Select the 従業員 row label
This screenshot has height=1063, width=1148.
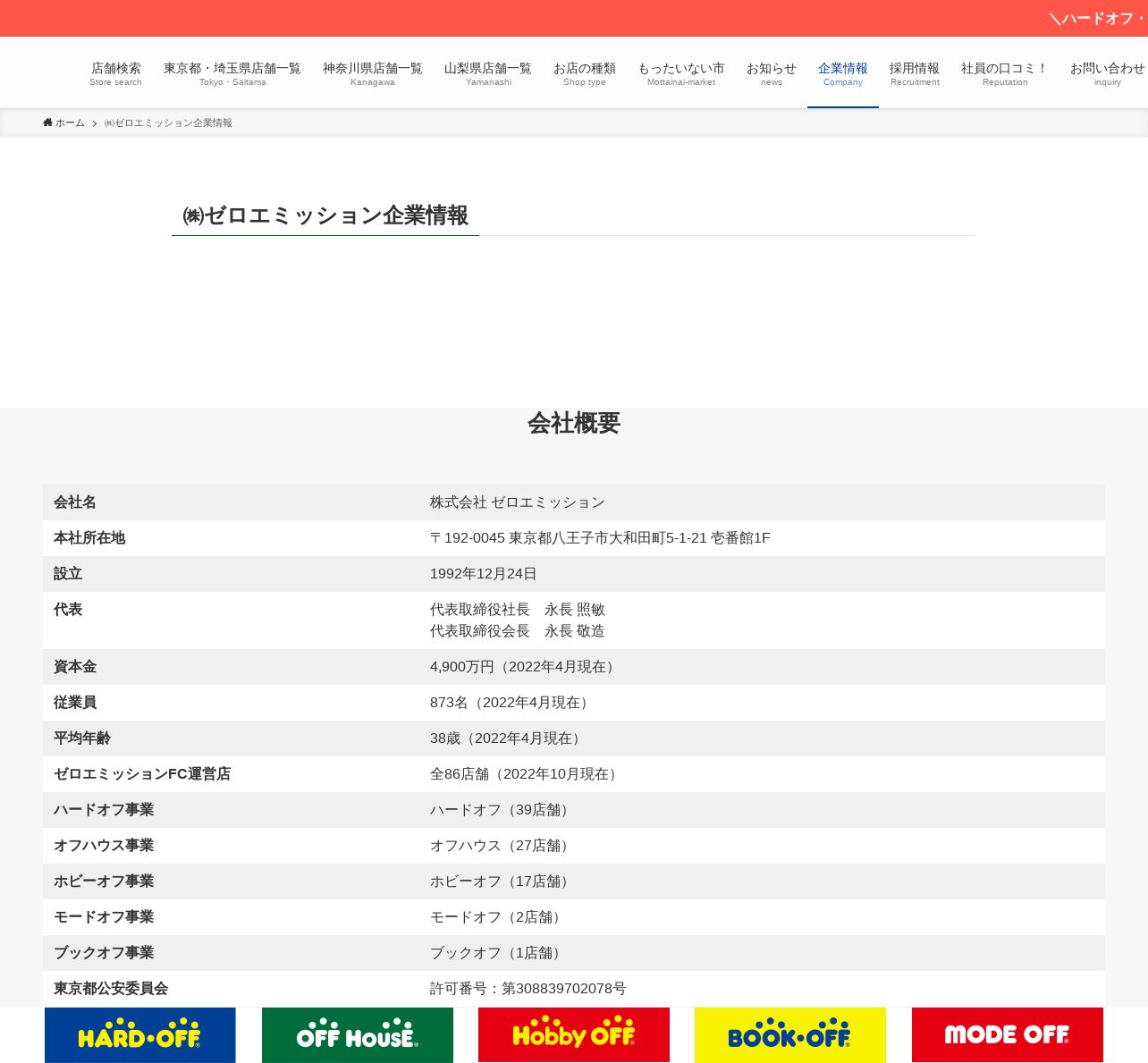pyautogui.click(x=75, y=703)
